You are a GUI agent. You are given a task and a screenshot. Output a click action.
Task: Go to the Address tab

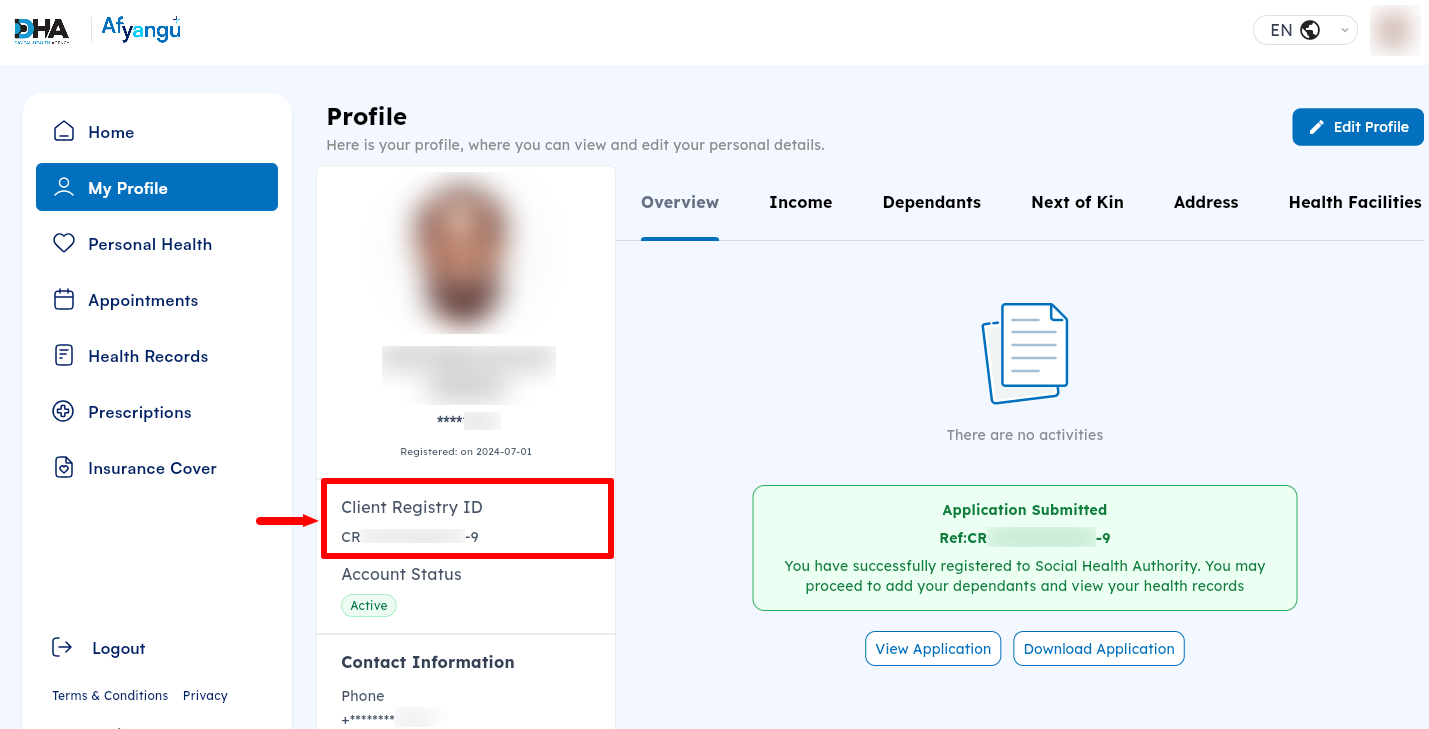coord(1206,202)
